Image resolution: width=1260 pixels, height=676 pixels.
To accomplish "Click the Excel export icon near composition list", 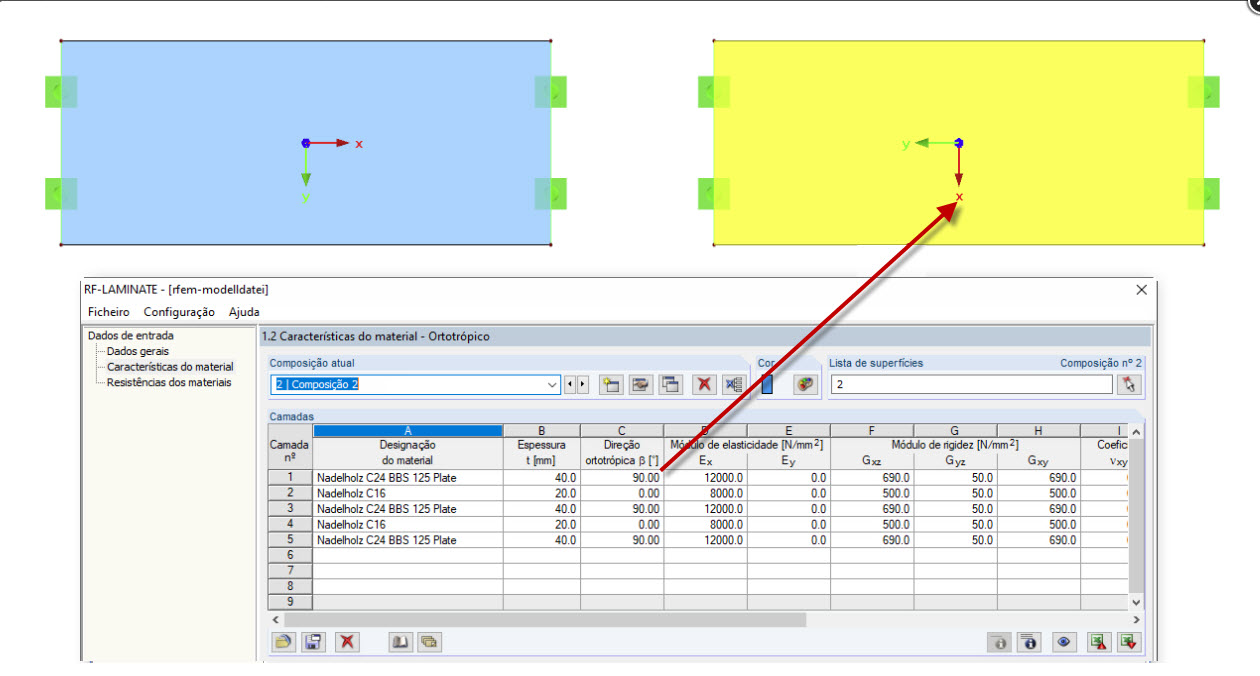I will (x=733, y=384).
